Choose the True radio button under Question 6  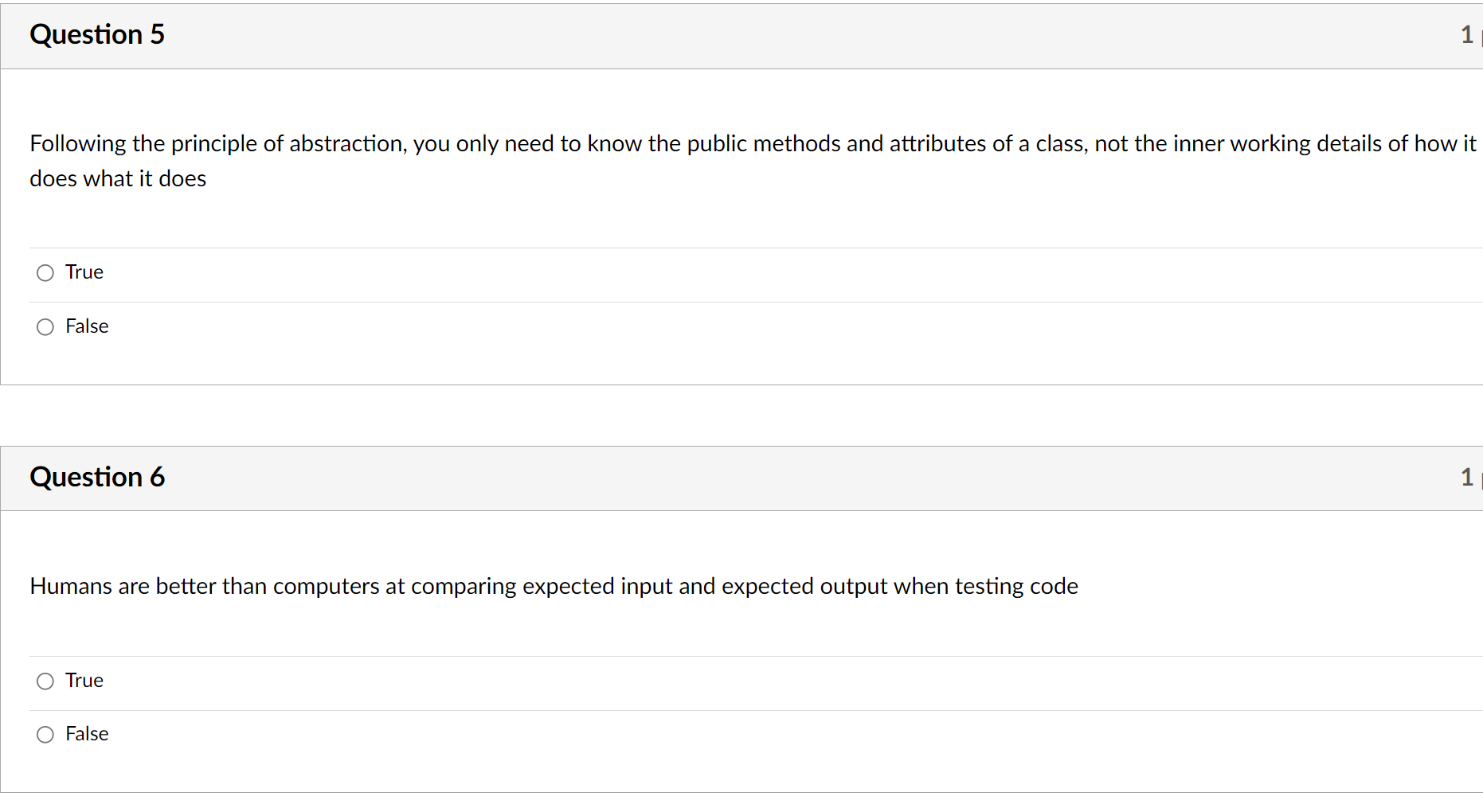point(45,681)
